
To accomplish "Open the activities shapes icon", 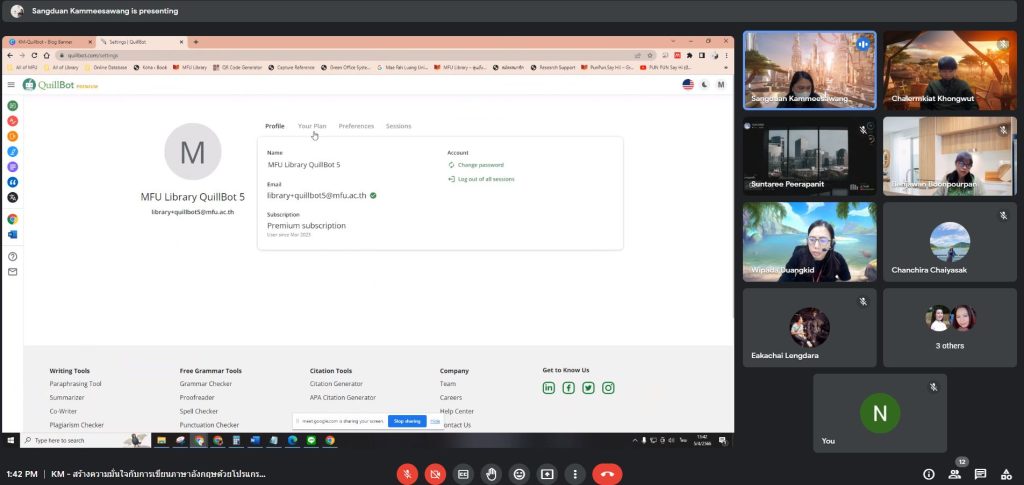I will (x=1005, y=474).
